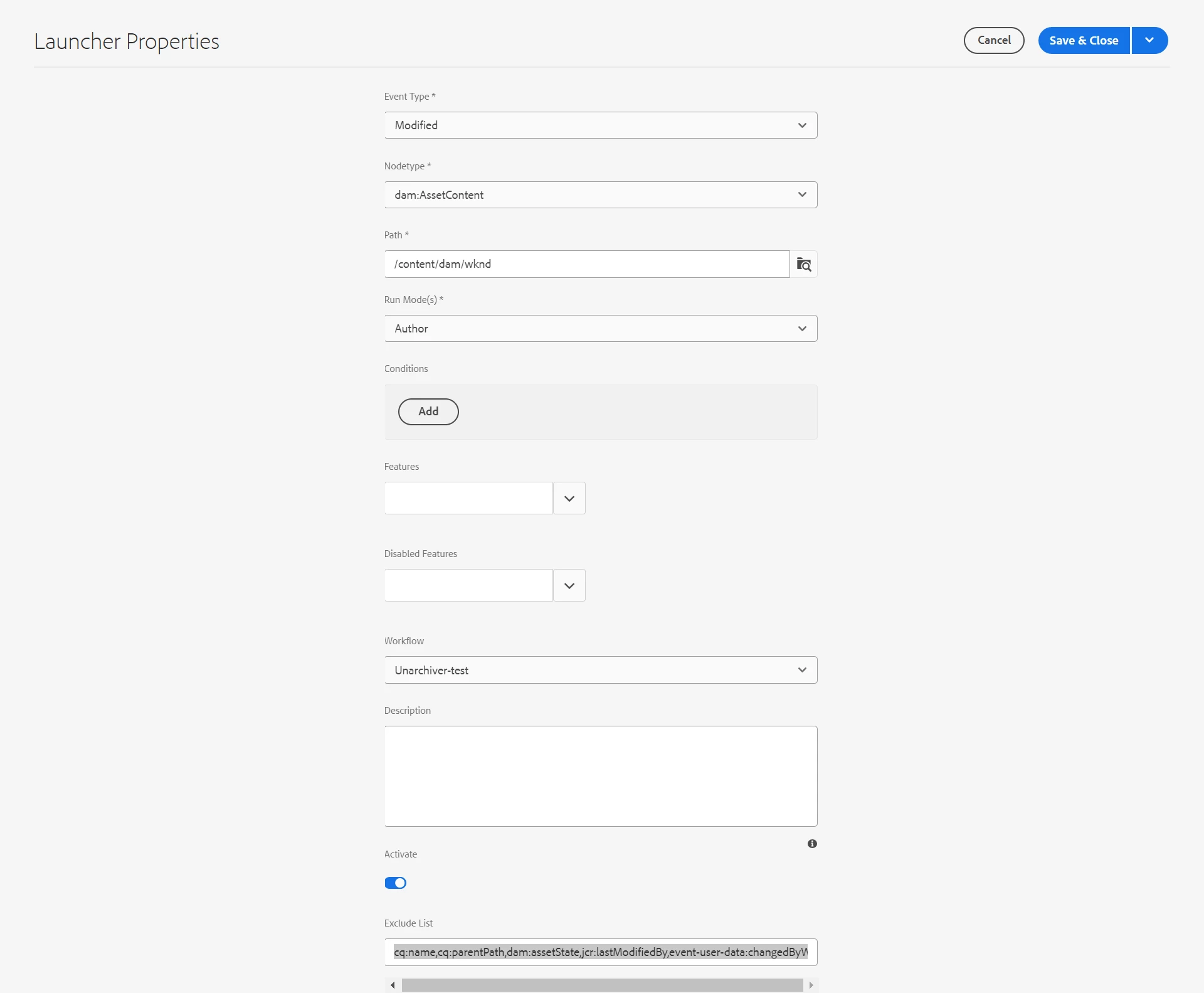Open the Features chevron dropdown
1204x993 pixels.
pyautogui.click(x=569, y=499)
